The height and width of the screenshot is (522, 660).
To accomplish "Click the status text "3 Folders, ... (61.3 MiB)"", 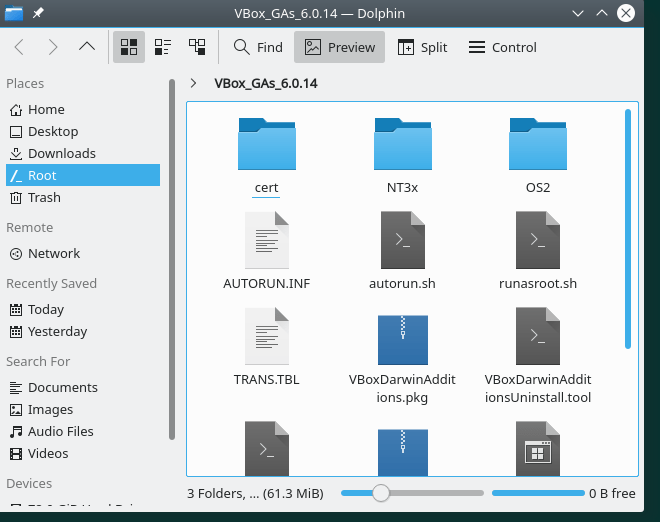I will (x=255, y=493).
